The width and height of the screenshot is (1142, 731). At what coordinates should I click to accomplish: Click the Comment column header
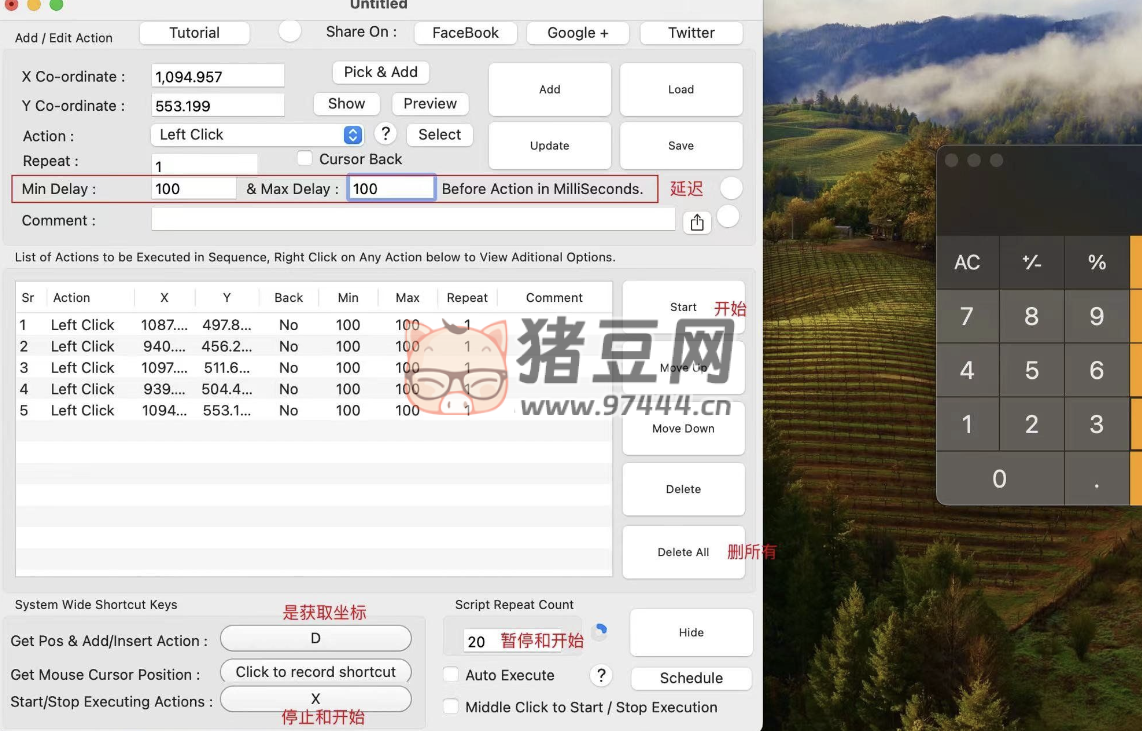pos(554,298)
